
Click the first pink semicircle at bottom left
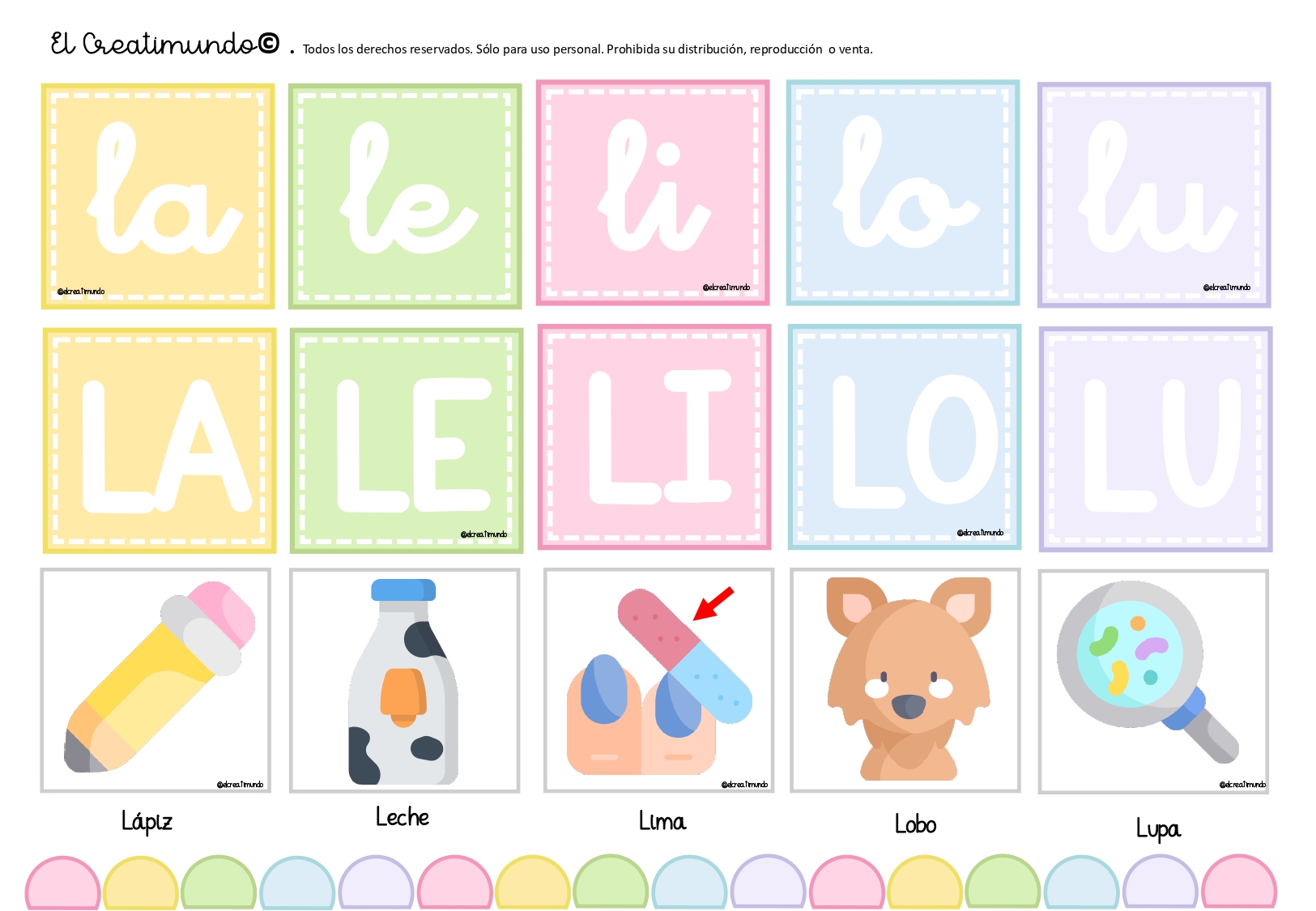point(62,883)
